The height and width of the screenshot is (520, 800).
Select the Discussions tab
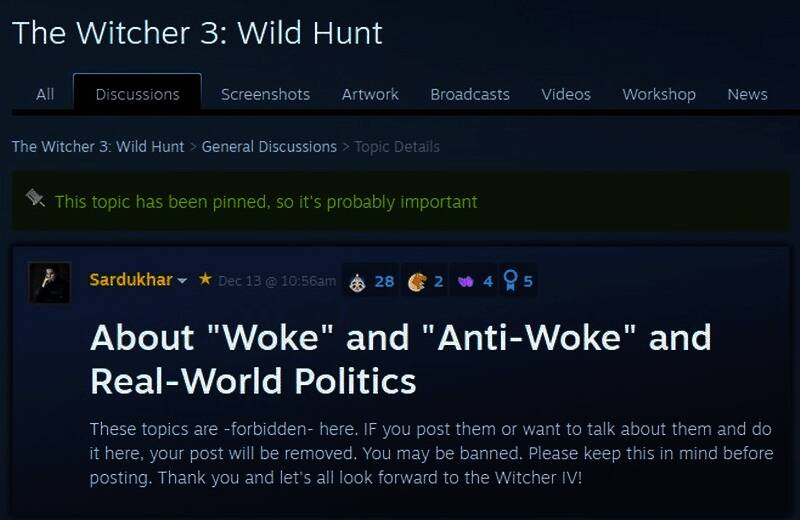pyautogui.click(x=137, y=92)
